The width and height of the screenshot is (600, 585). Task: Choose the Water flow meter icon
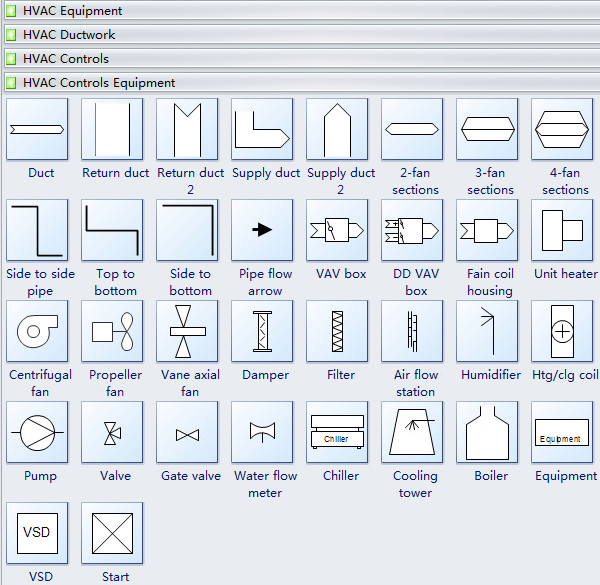click(263, 432)
